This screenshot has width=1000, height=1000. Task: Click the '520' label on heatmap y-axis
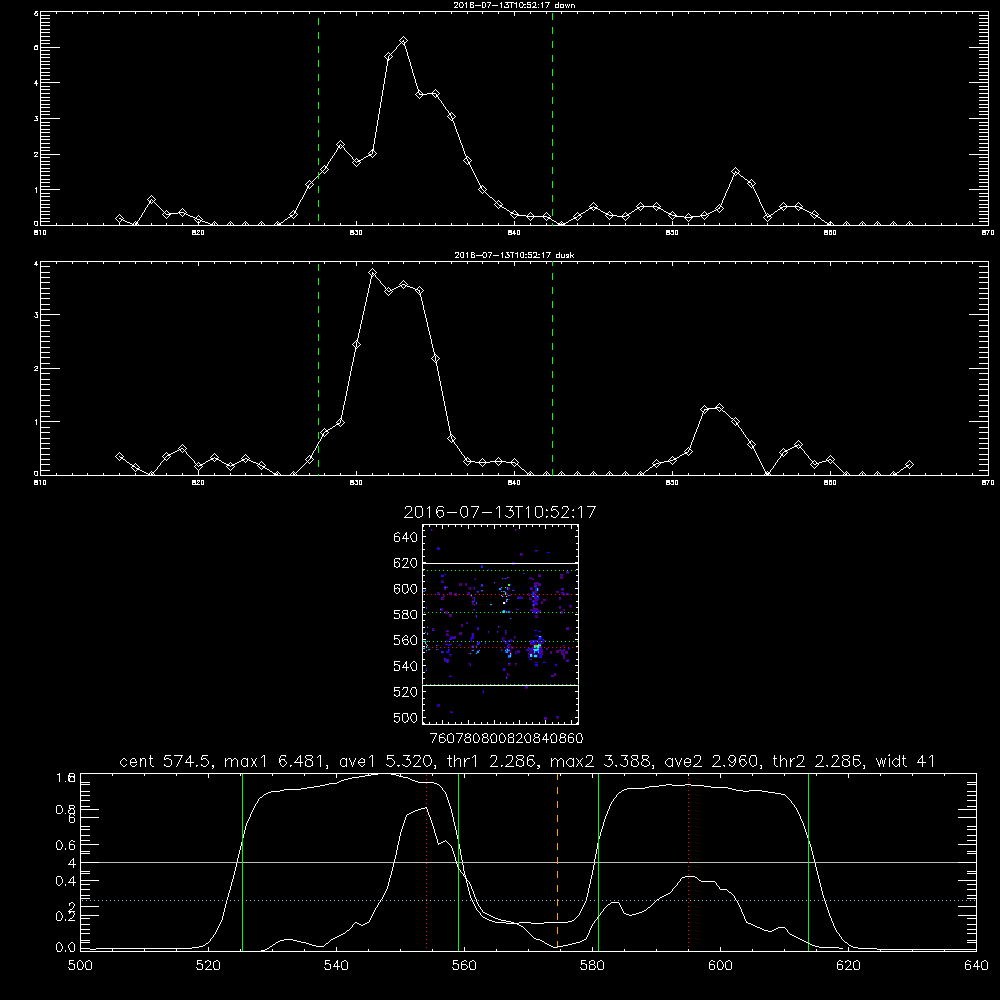[406, 692]
